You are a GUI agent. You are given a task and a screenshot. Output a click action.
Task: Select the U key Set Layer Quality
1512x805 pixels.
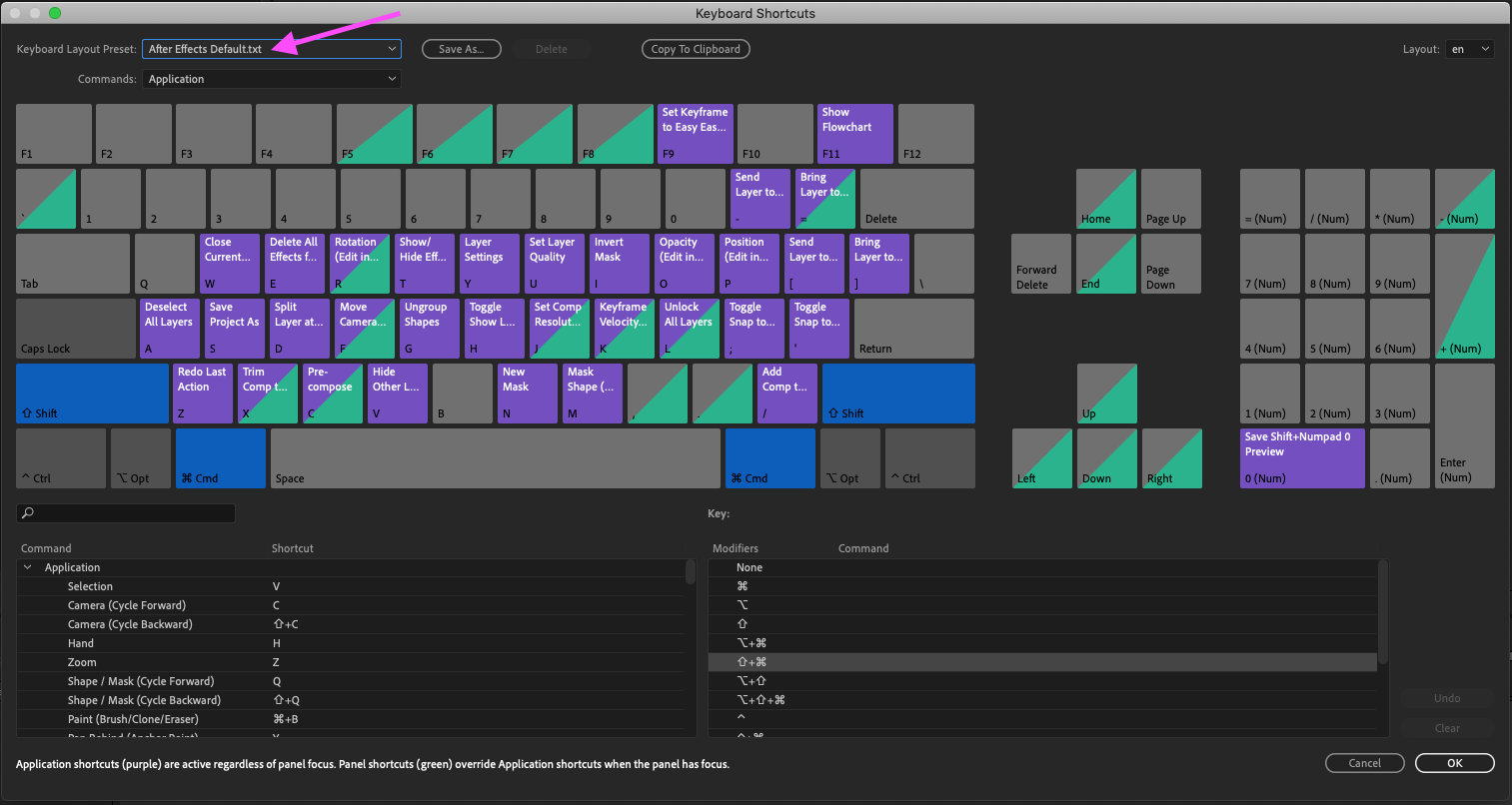555,264
